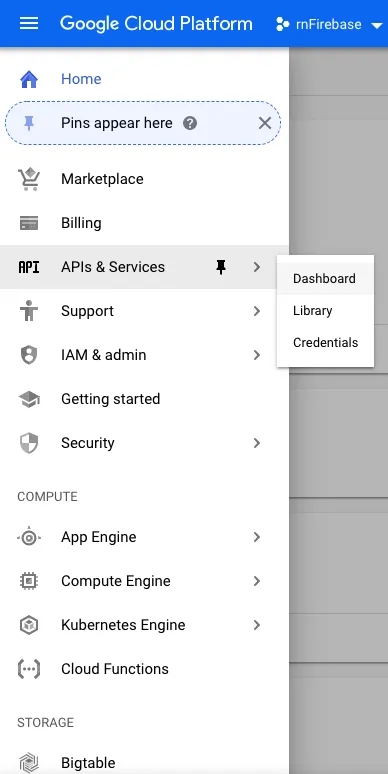Click the help question mark beside Pins
Image resolution: width=388 pixels, height=774 pixels.
pos(190,123)
